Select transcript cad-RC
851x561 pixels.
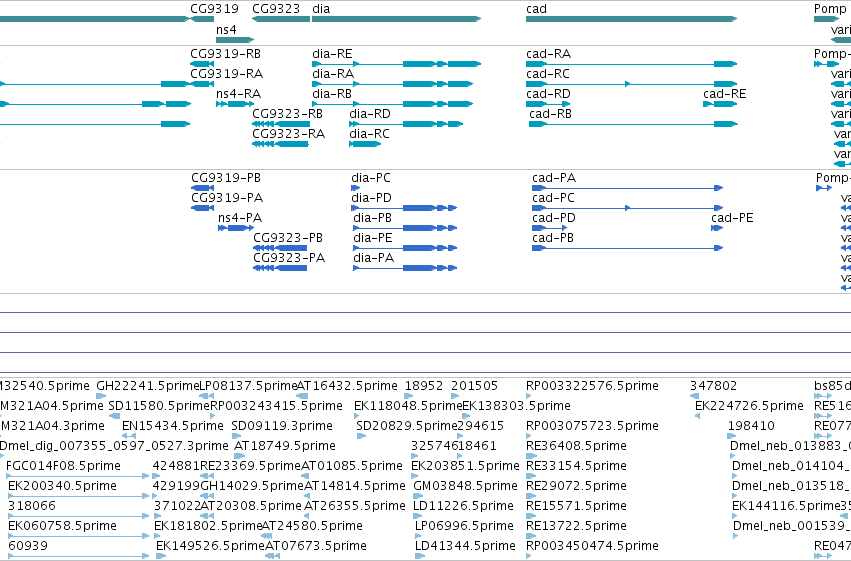(x=548, y=74)
